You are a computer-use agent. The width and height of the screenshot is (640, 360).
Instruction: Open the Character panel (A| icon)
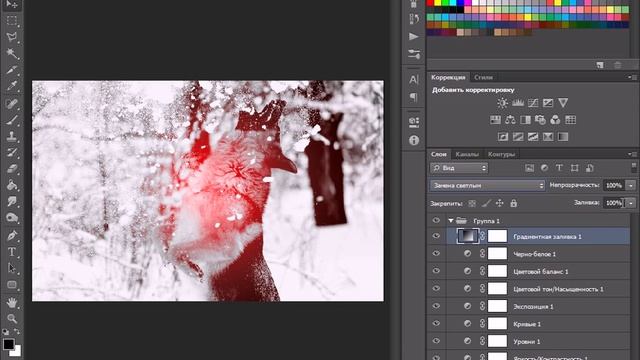[414, 80]
